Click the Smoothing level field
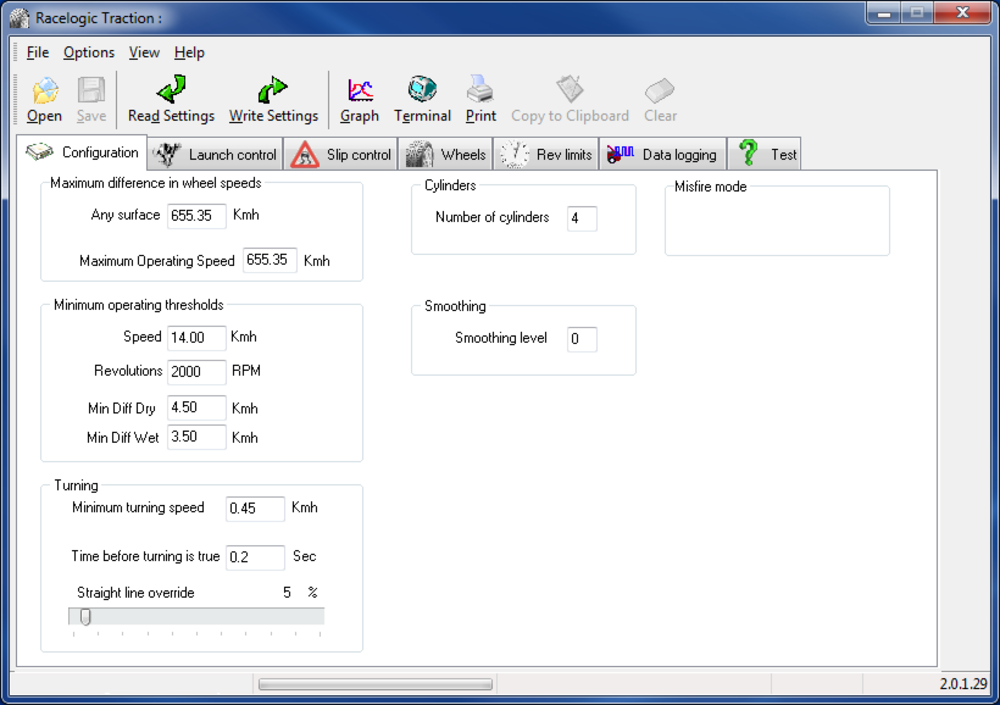 click(582, 339)
